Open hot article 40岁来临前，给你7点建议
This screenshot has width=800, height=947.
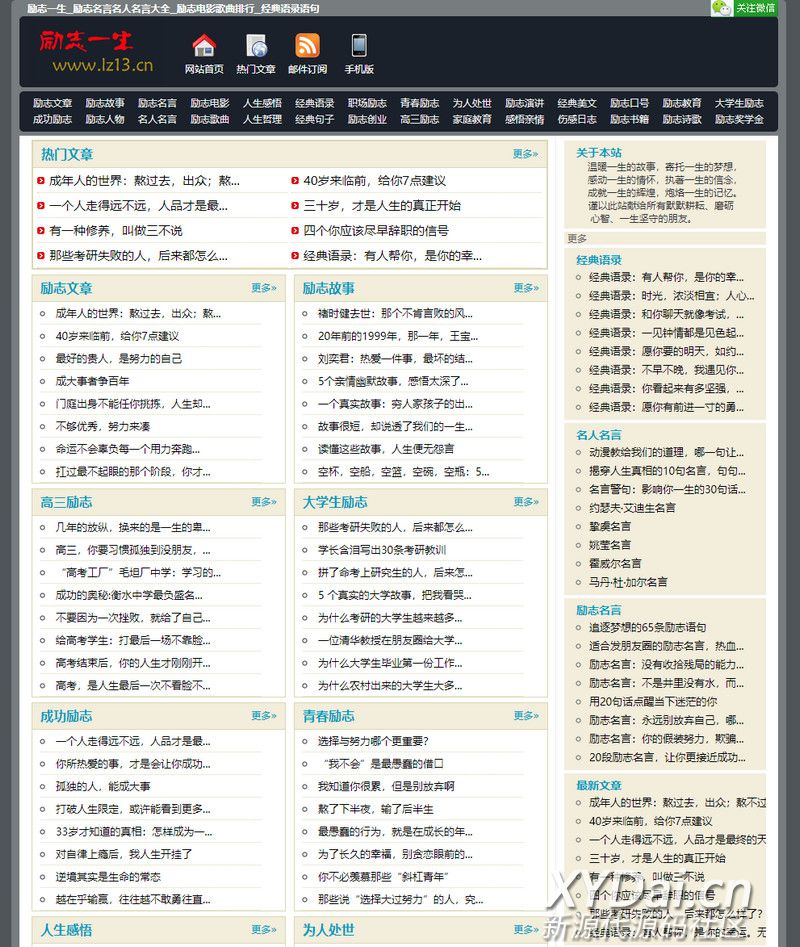[x=374, y=181]
